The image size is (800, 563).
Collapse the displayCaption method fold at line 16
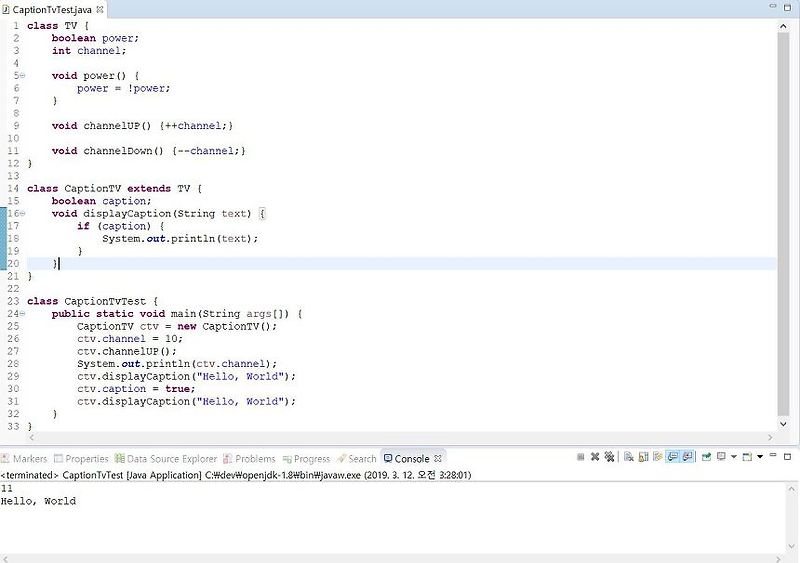coord(22,213)
